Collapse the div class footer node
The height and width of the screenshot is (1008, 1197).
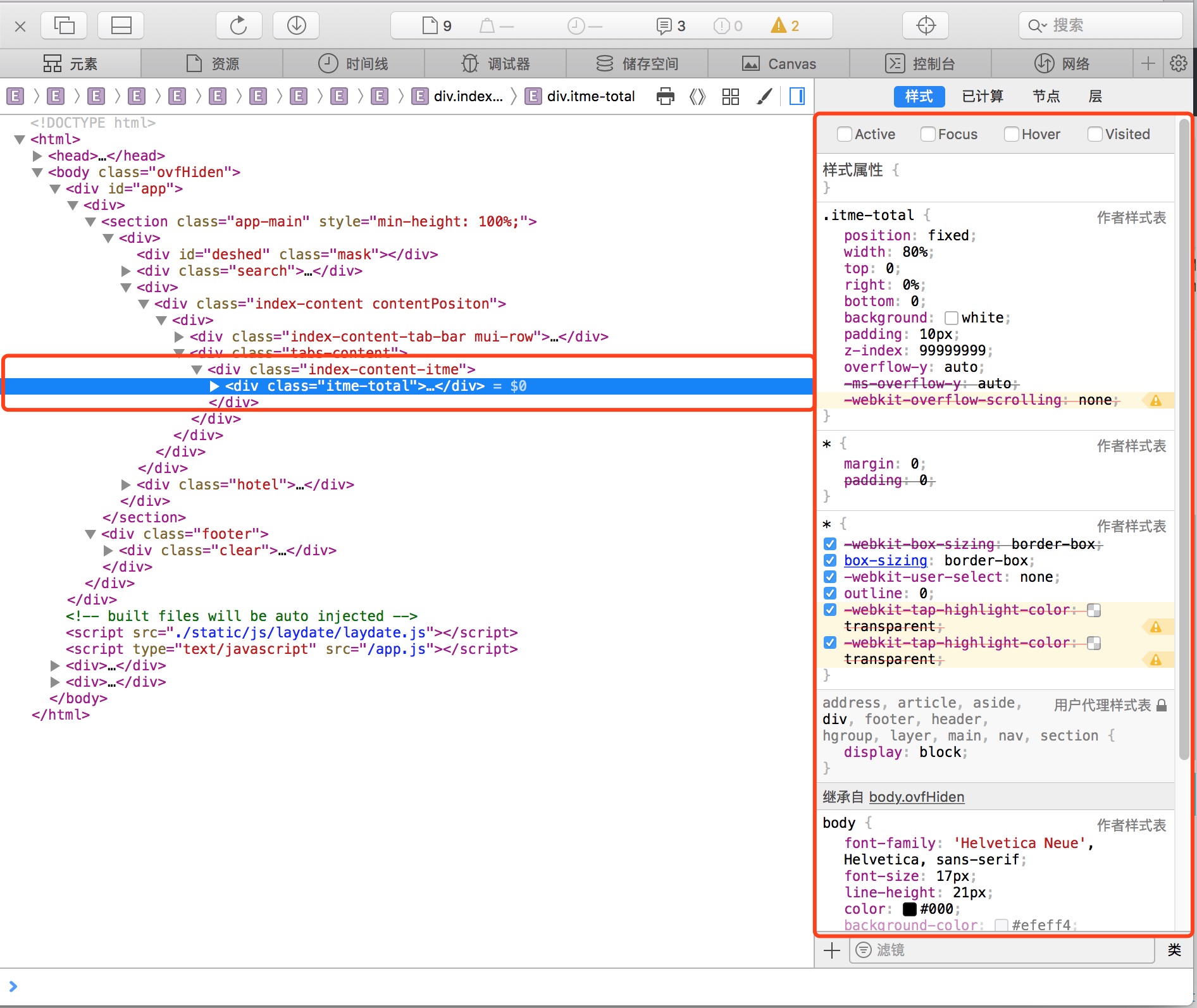pos(90,534)
